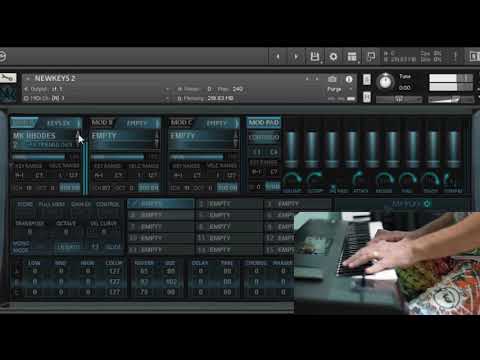Click the TRANSPOSE value field
This screenshot has width=480, height=360.
[29, 231]
